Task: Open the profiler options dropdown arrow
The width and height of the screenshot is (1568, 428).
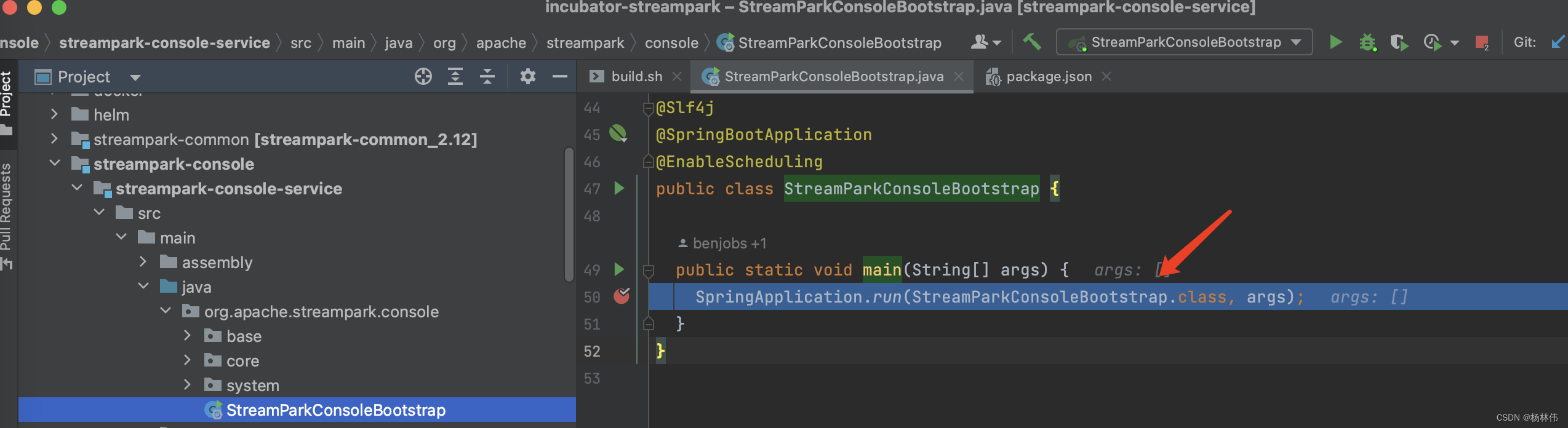Action: (x=1455, y=42)
